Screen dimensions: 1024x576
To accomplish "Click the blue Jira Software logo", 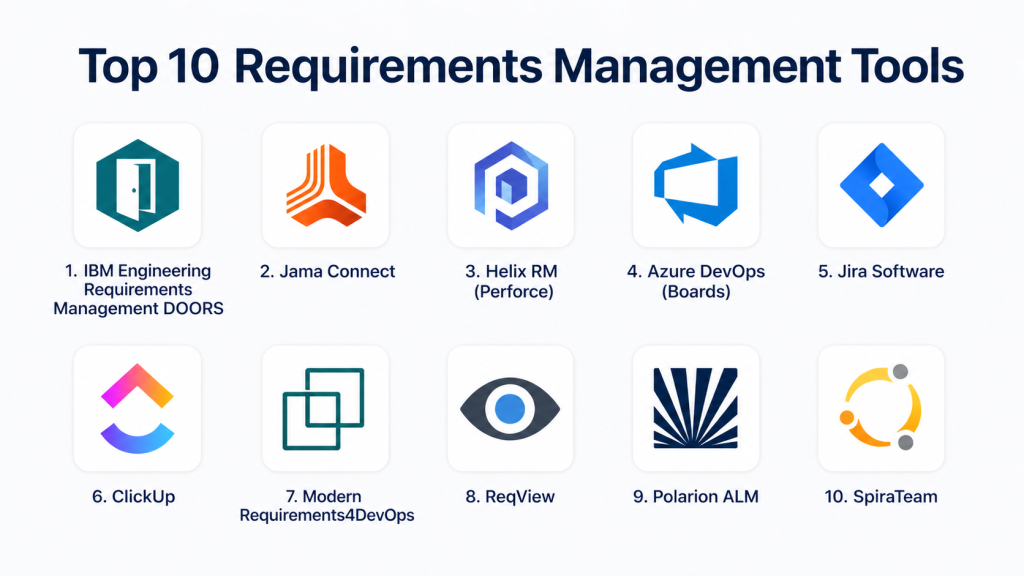I will (881, 186).
